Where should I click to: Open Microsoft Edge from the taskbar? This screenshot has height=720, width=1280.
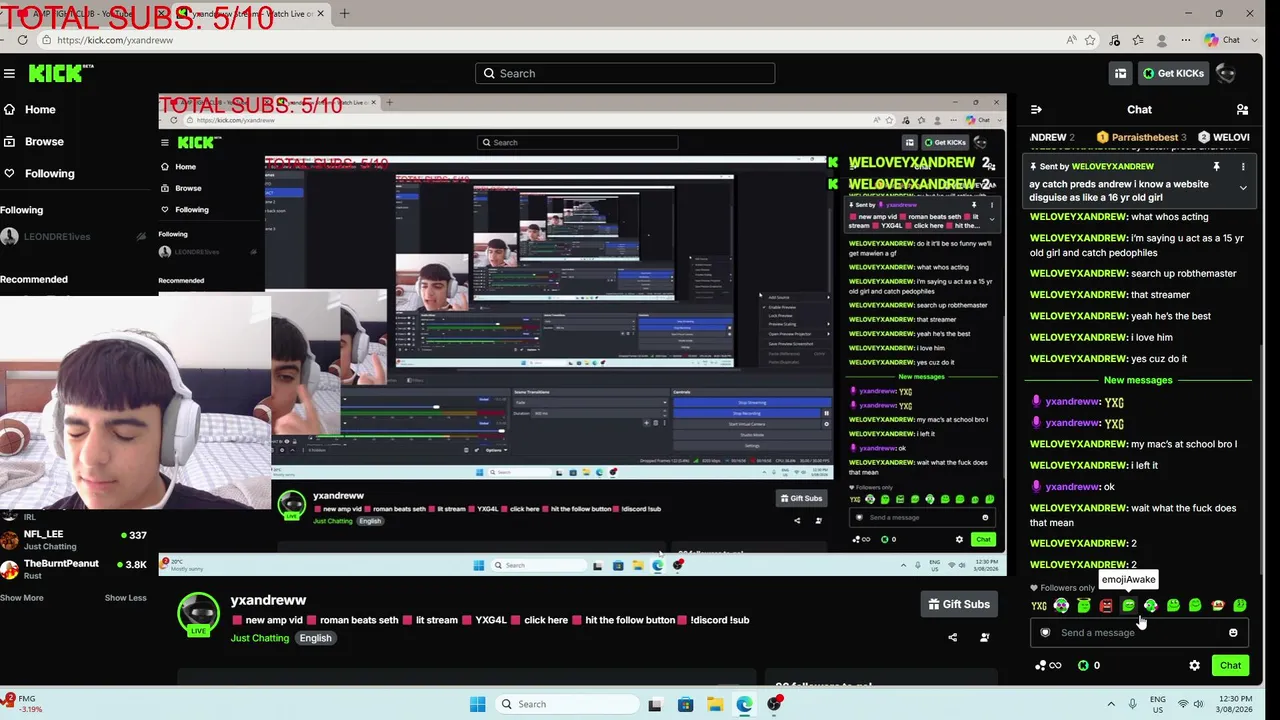click(744, 704)
